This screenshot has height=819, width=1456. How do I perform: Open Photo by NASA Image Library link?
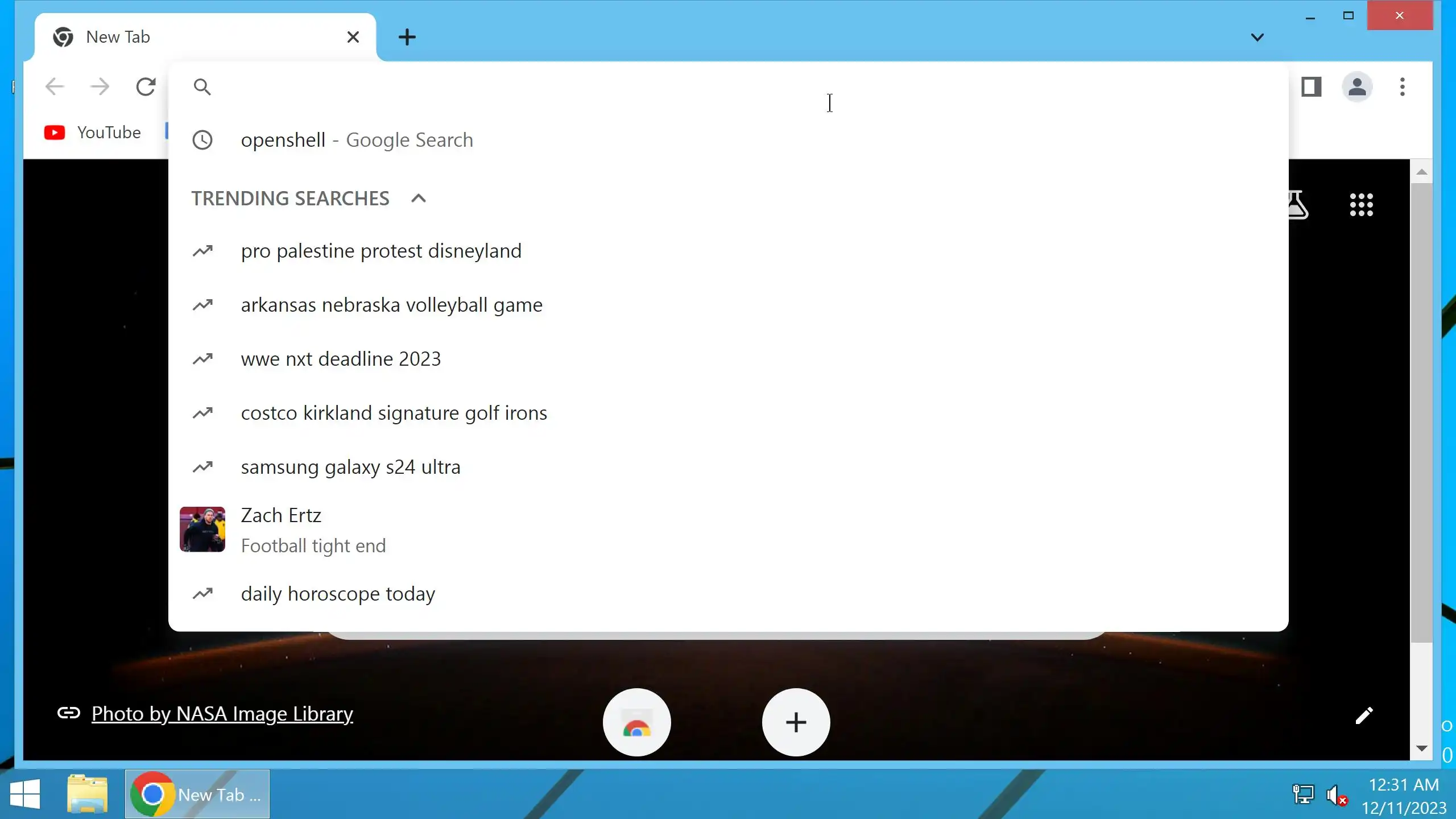(222, 714)
